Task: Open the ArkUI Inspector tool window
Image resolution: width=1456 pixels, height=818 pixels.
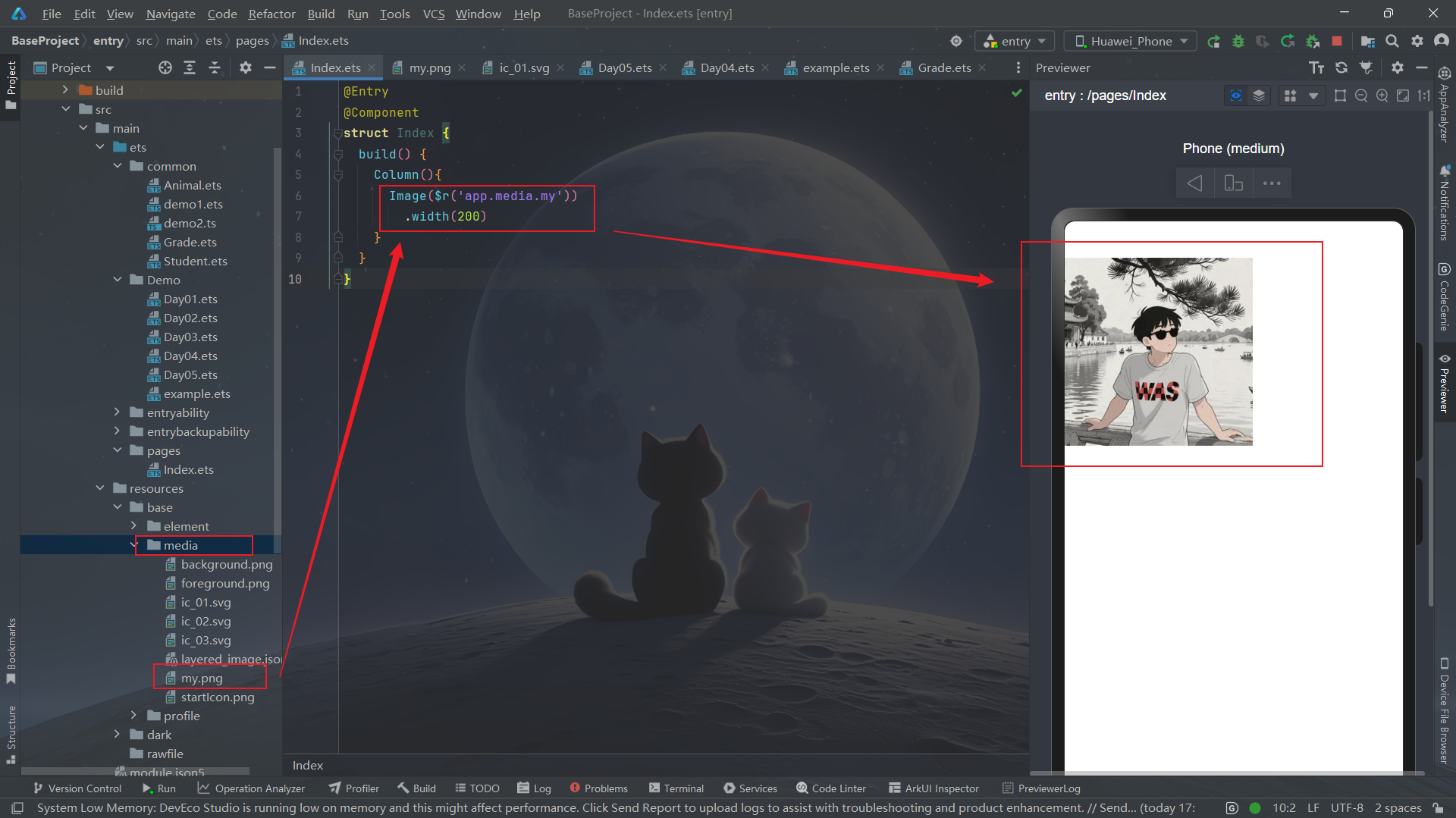Action: 934,788
